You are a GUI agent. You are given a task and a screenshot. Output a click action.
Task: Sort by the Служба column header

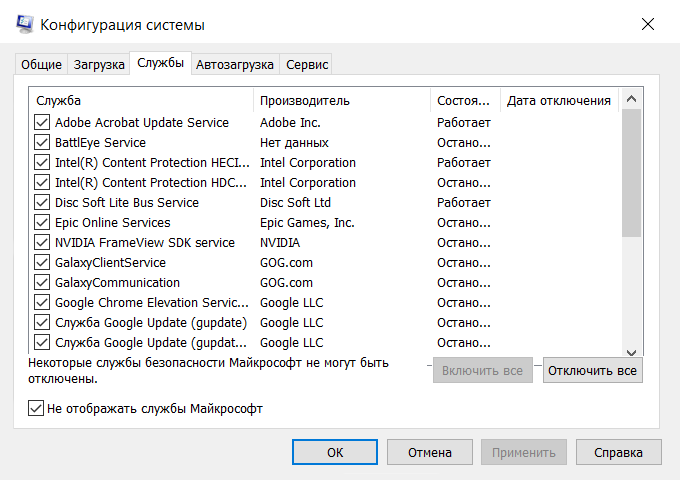pos(141,101)
